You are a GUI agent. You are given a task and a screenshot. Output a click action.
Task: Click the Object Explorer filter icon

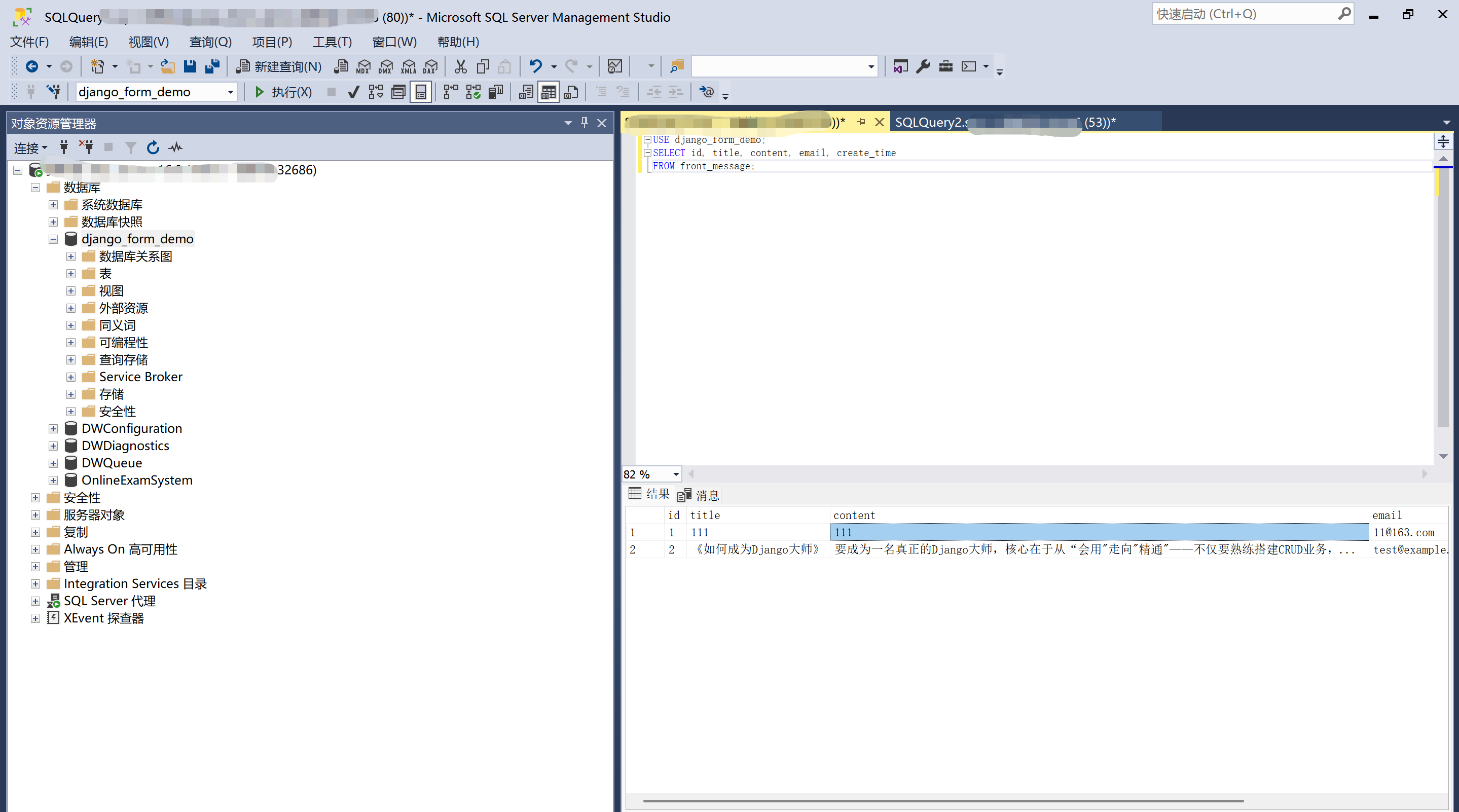tap(131, 148)
